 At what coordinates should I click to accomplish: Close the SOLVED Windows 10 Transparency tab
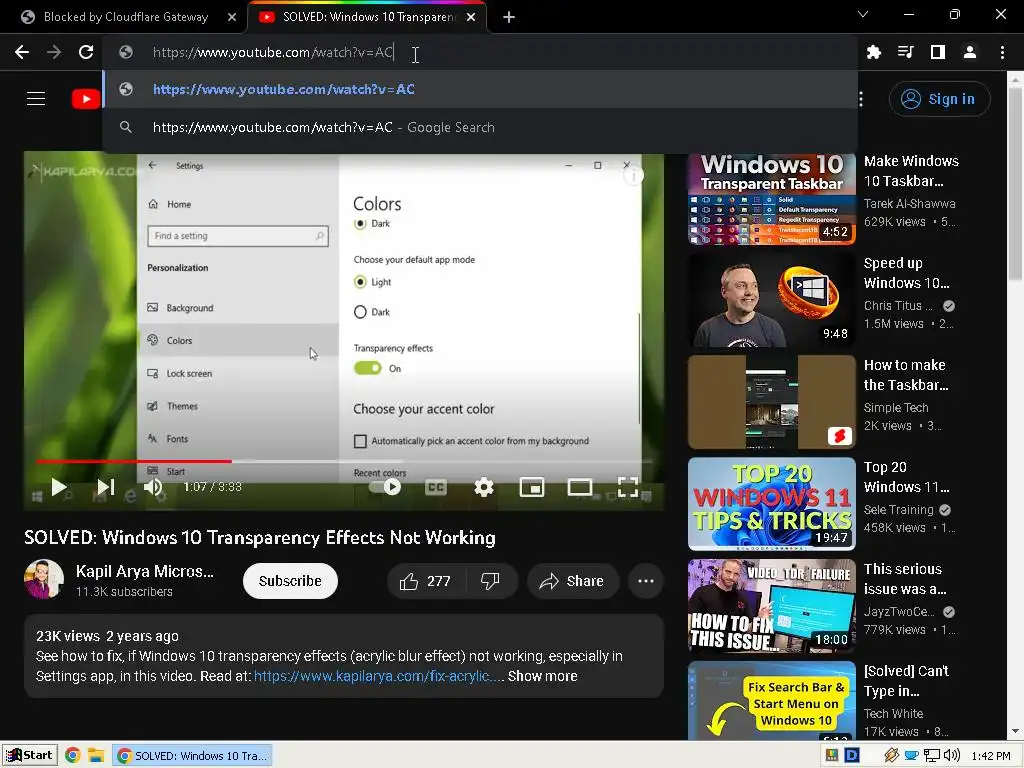471,17
